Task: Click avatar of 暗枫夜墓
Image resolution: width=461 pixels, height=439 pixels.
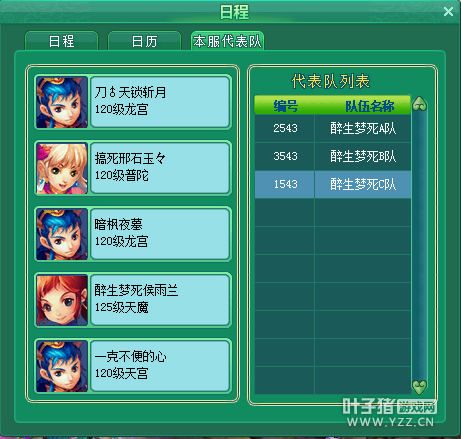Action: (62, 234)
